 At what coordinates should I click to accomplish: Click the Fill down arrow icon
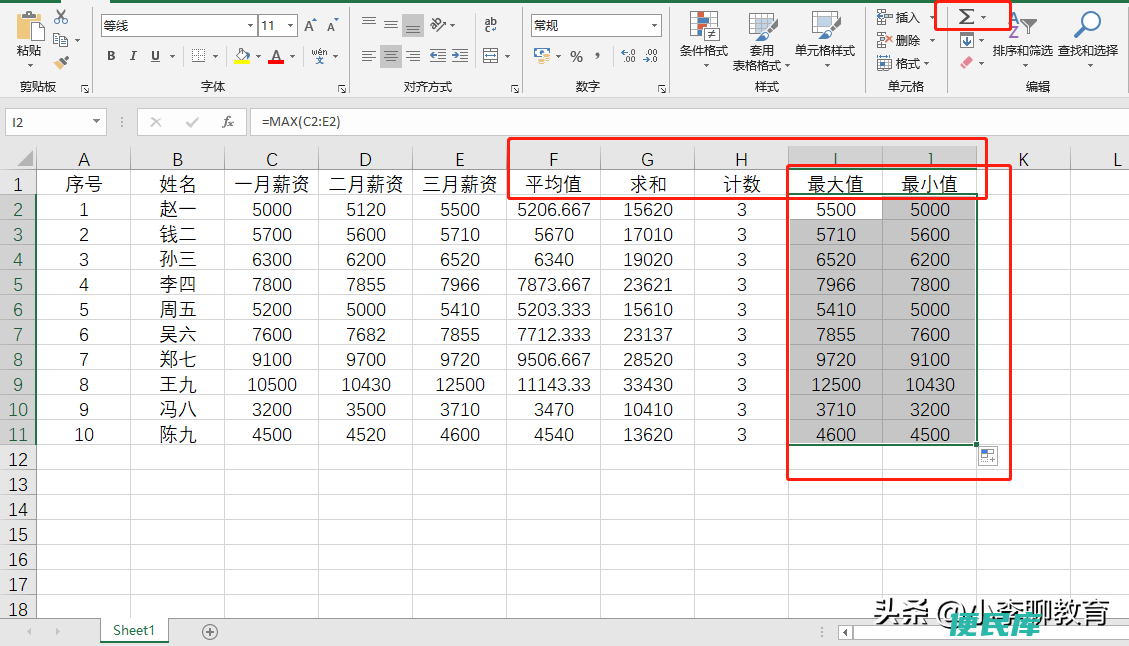point(967,40)
